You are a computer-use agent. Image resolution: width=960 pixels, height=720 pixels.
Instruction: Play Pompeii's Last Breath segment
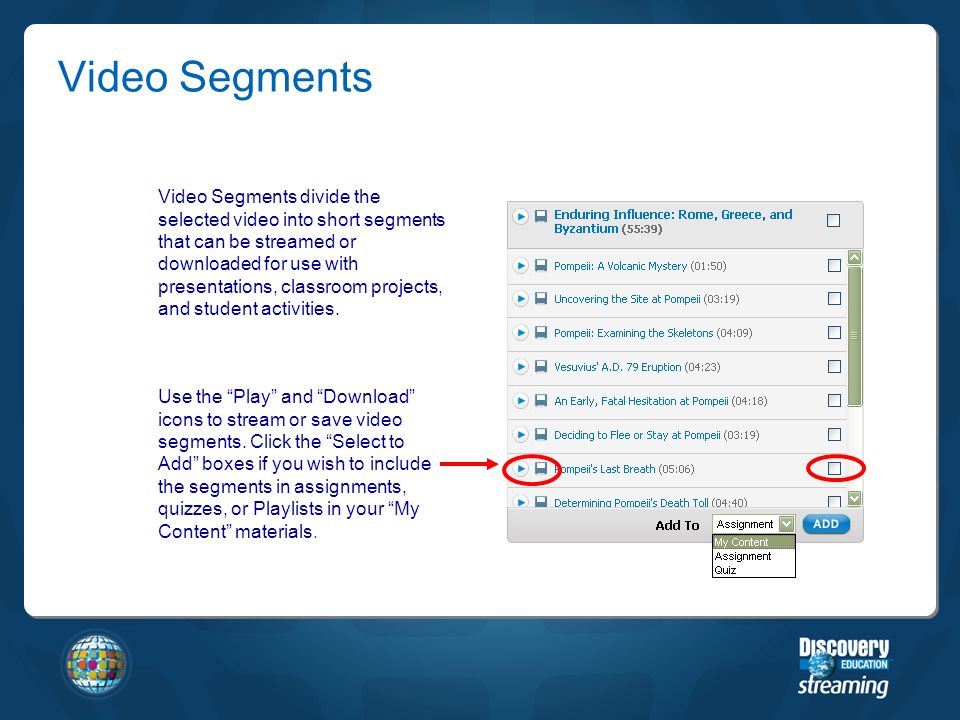(x=520, y=468)
